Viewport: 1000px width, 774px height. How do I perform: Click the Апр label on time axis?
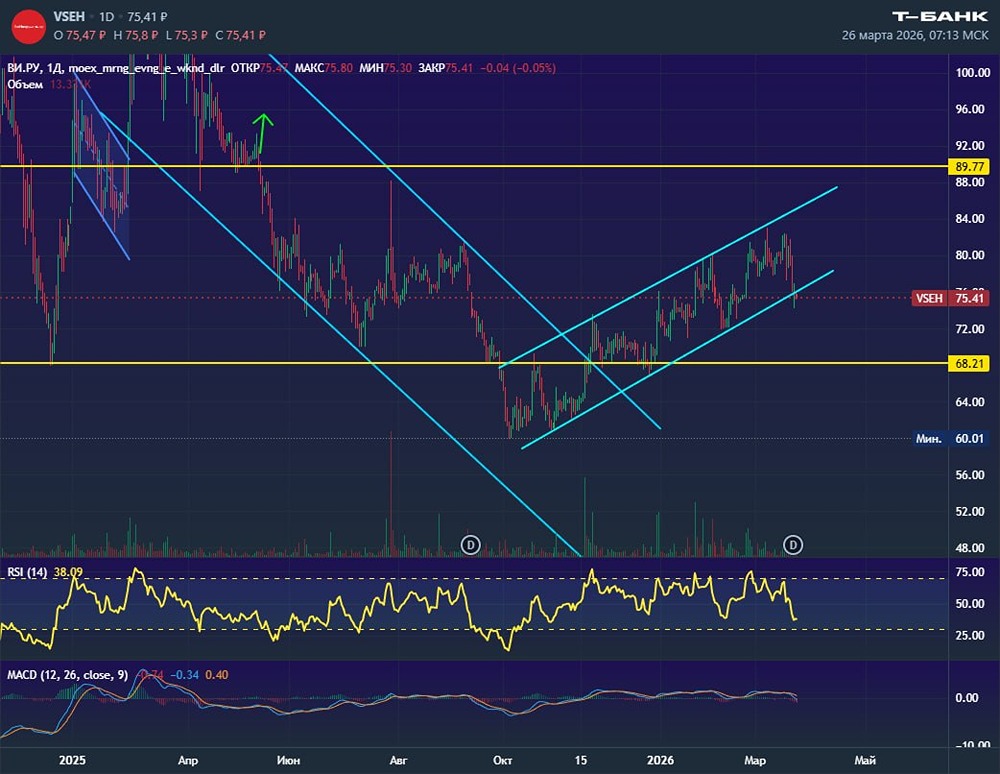coord(188,760)
